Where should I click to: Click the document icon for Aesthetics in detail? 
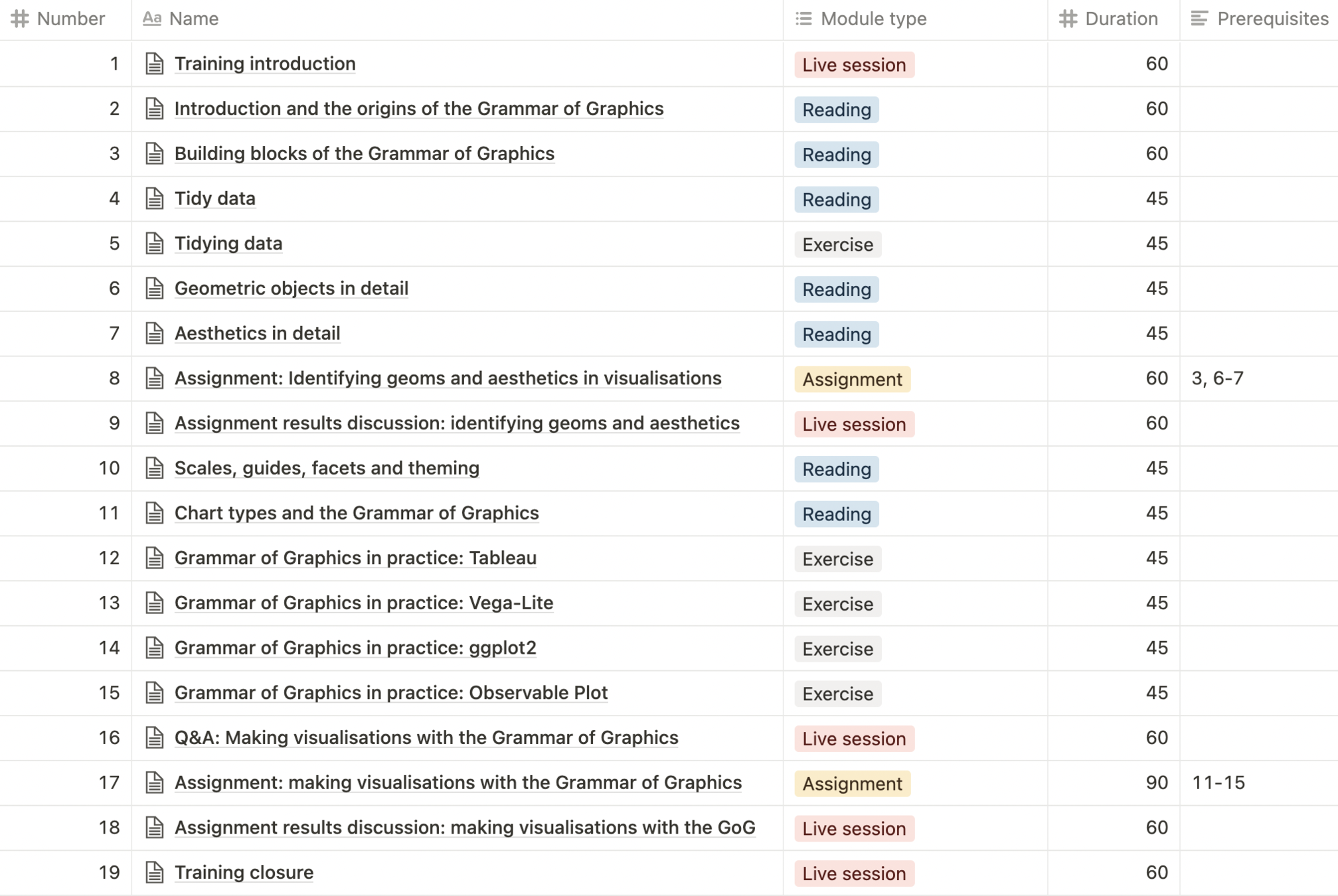tap(154, 333)
